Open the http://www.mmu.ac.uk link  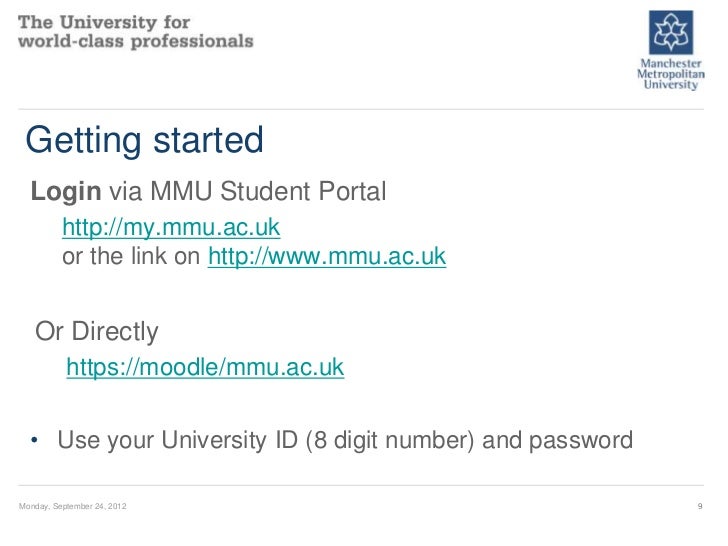click(x=326, y=258)
